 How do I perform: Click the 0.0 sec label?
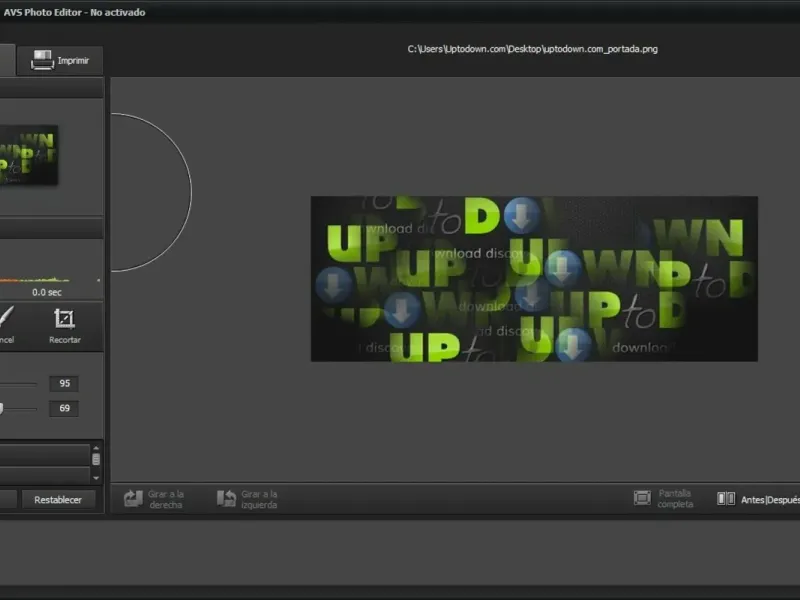[x=47, y=292]
